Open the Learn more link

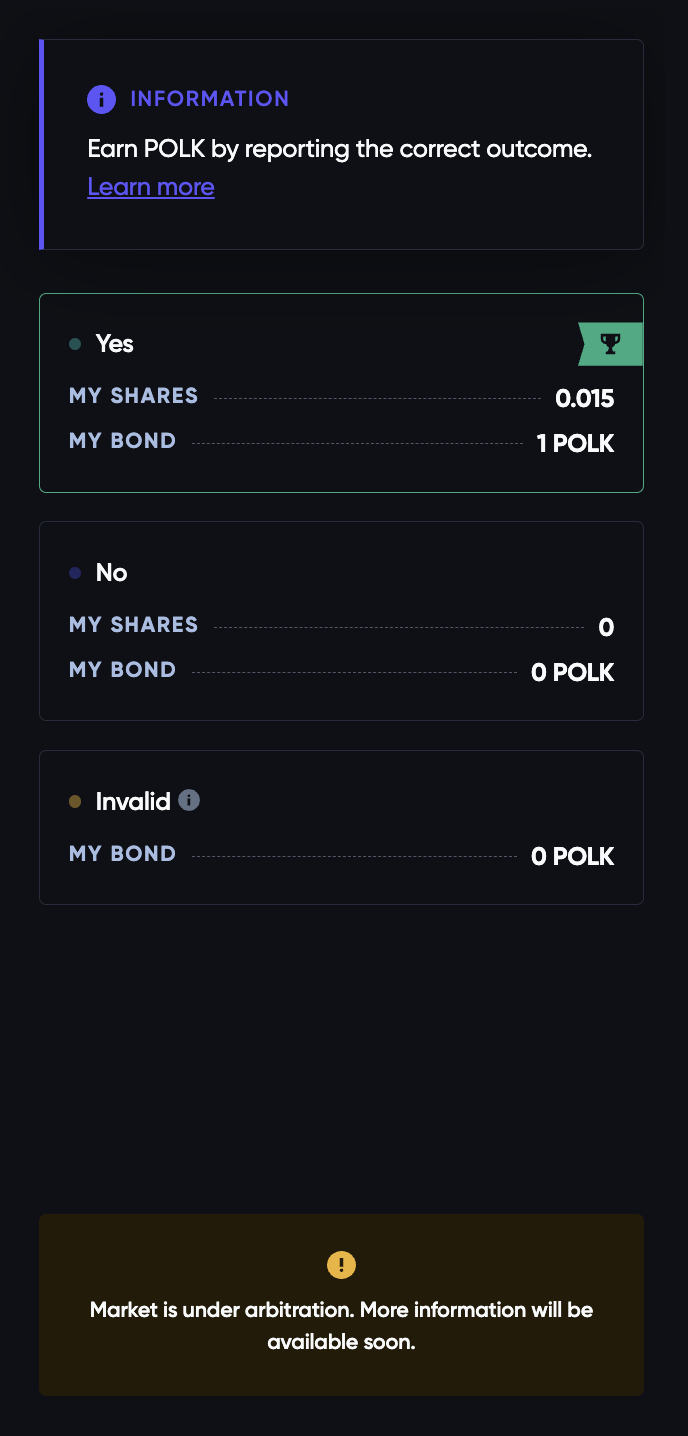(151, 187)
